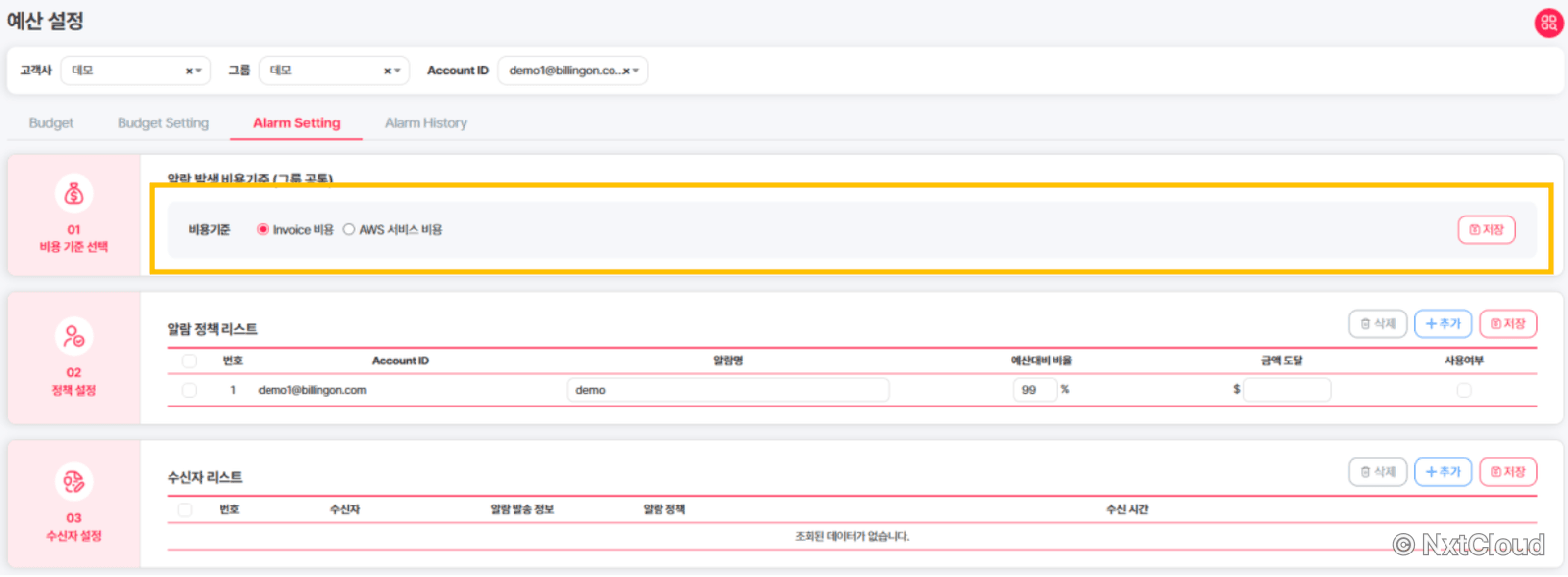Click the 알람 발송 정보 column header
Screen dimensions: 1568x577
coord(522,509)
